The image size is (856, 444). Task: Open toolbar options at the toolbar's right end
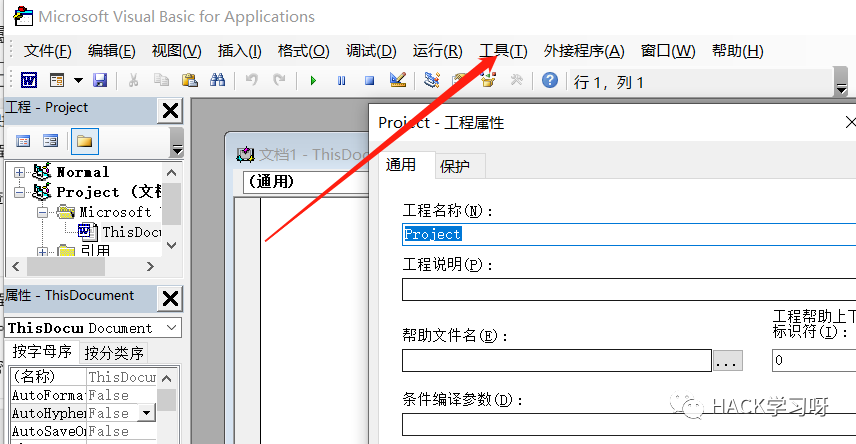(841, 82)
